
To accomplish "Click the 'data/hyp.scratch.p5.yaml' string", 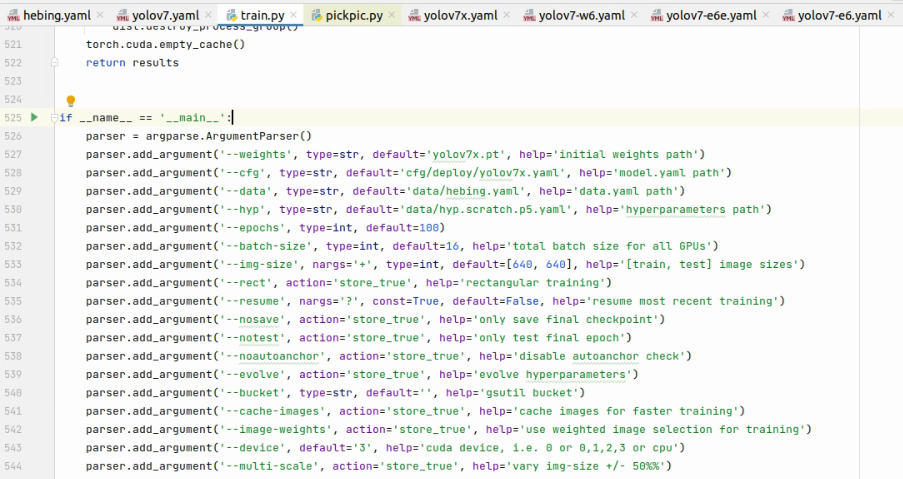I will [x=485, y=210].
